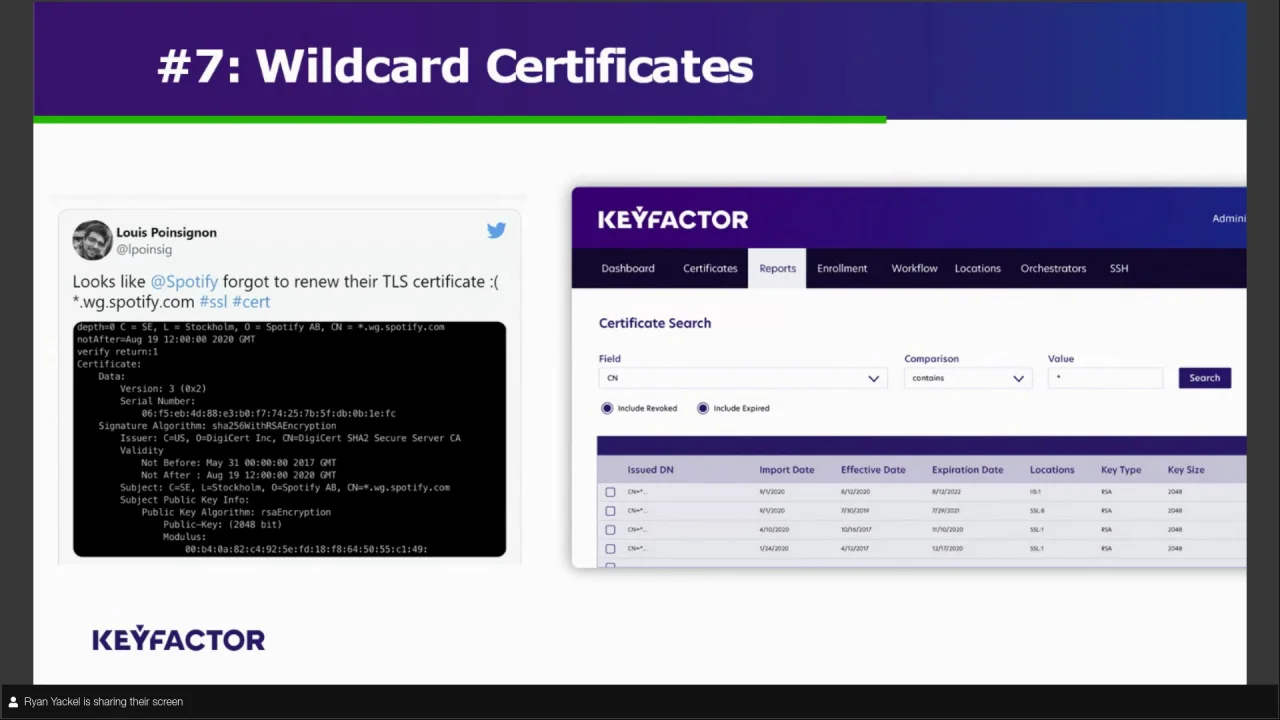Check the row with import date 4/10/2020

[610, 530]
